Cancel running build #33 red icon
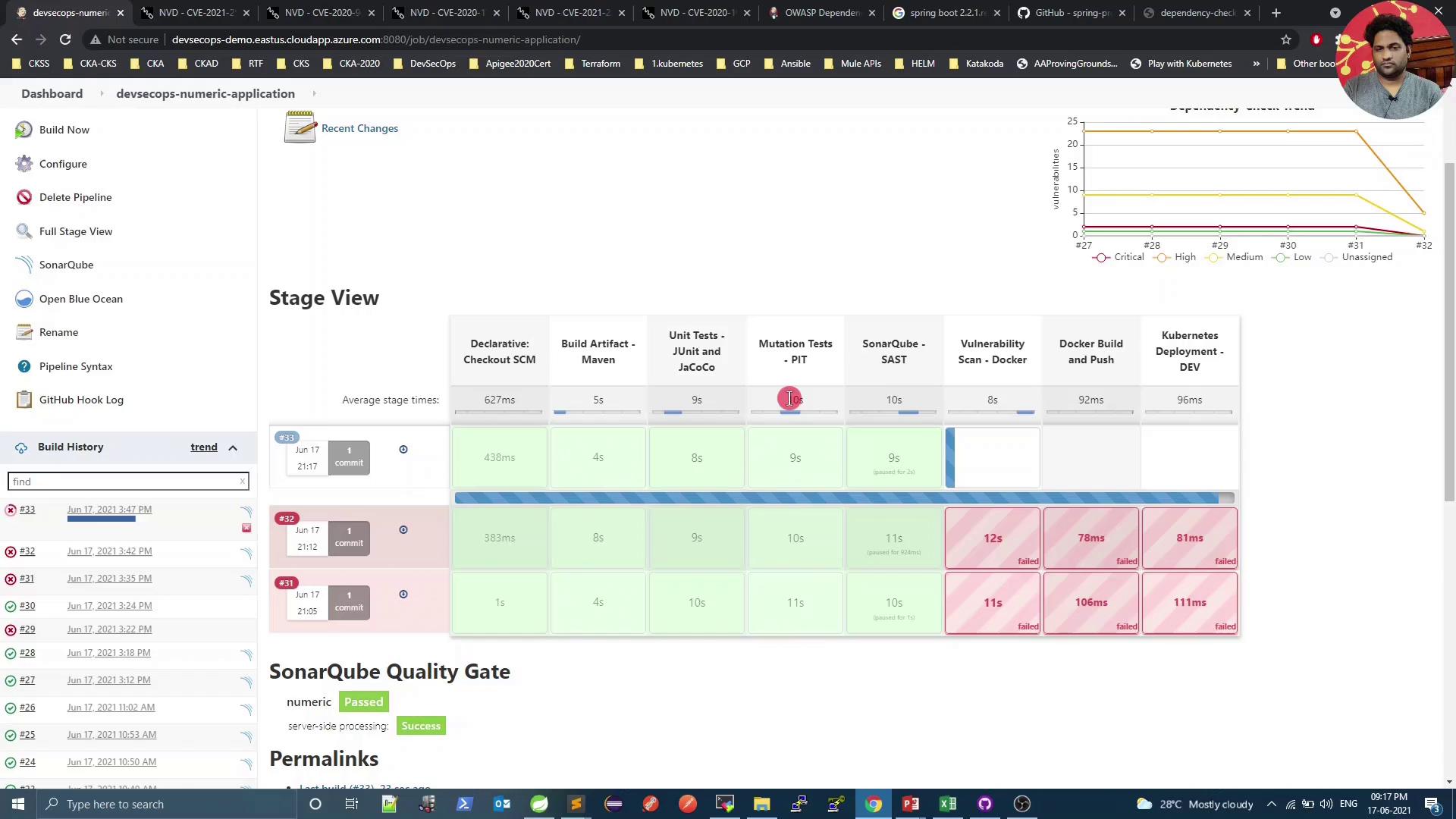 click(246, 528)
